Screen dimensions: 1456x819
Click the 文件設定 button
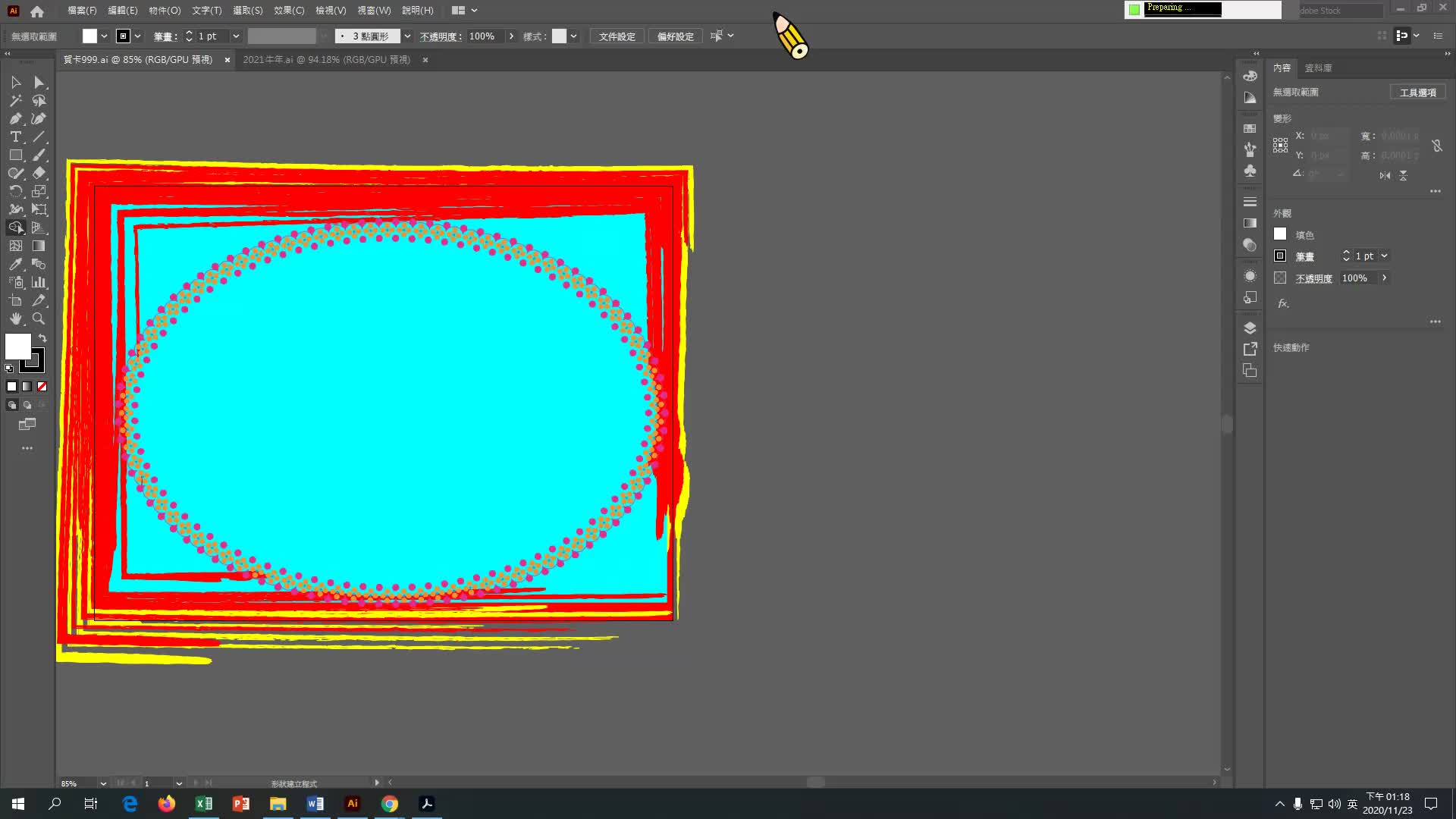[617, 36]
